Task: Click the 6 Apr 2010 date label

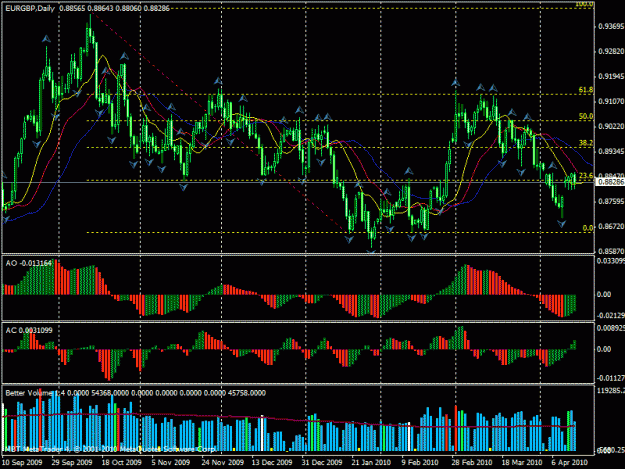Action: tap(570, 462)
